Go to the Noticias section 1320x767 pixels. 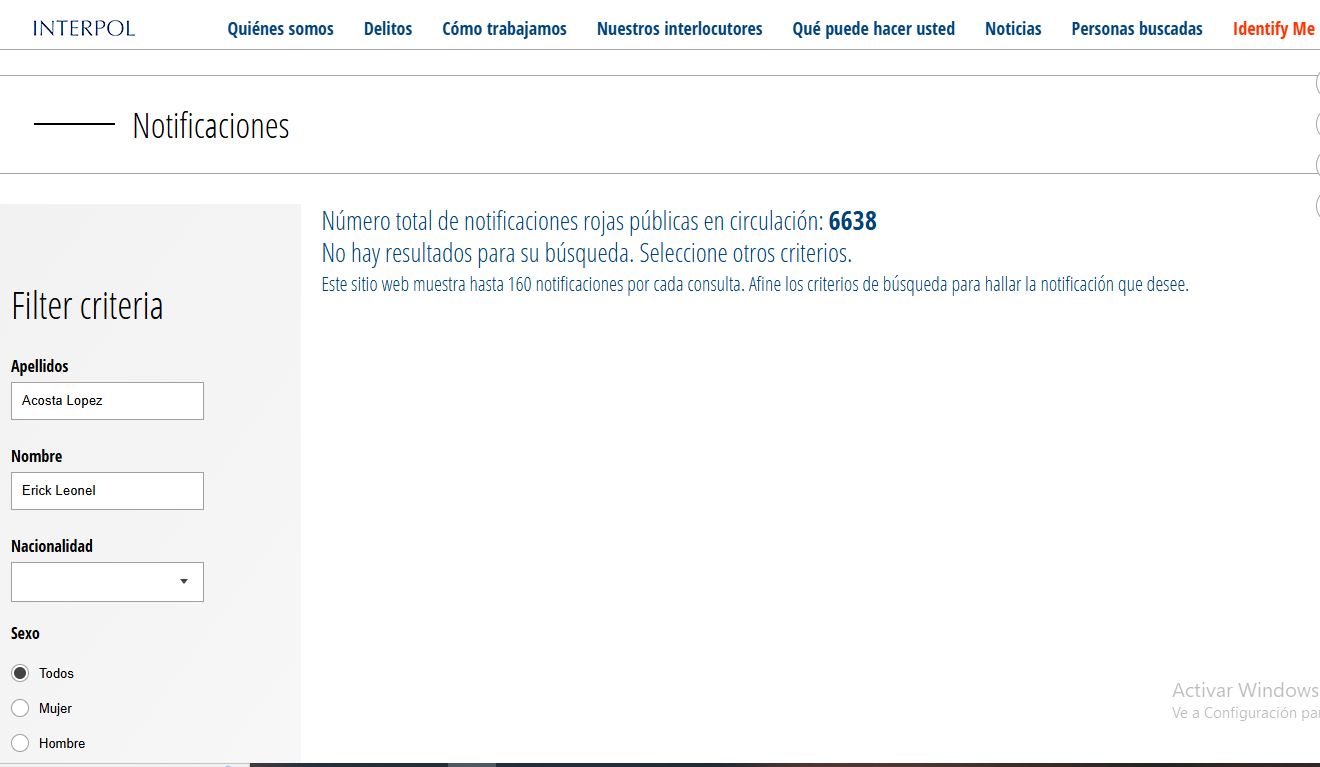1013,29
